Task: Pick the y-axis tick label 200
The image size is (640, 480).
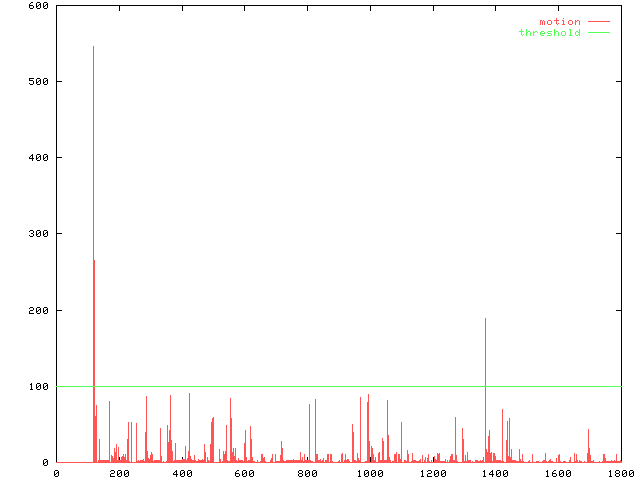Action: pos(38,310)
